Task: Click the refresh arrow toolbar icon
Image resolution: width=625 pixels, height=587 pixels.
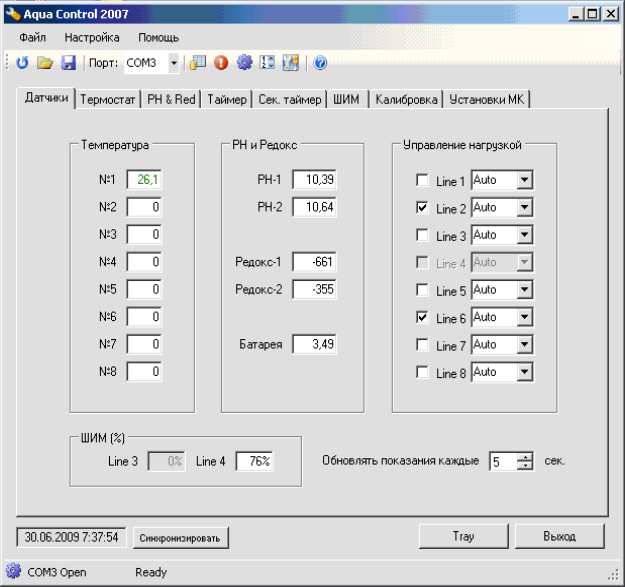Action: coord(22,63)
